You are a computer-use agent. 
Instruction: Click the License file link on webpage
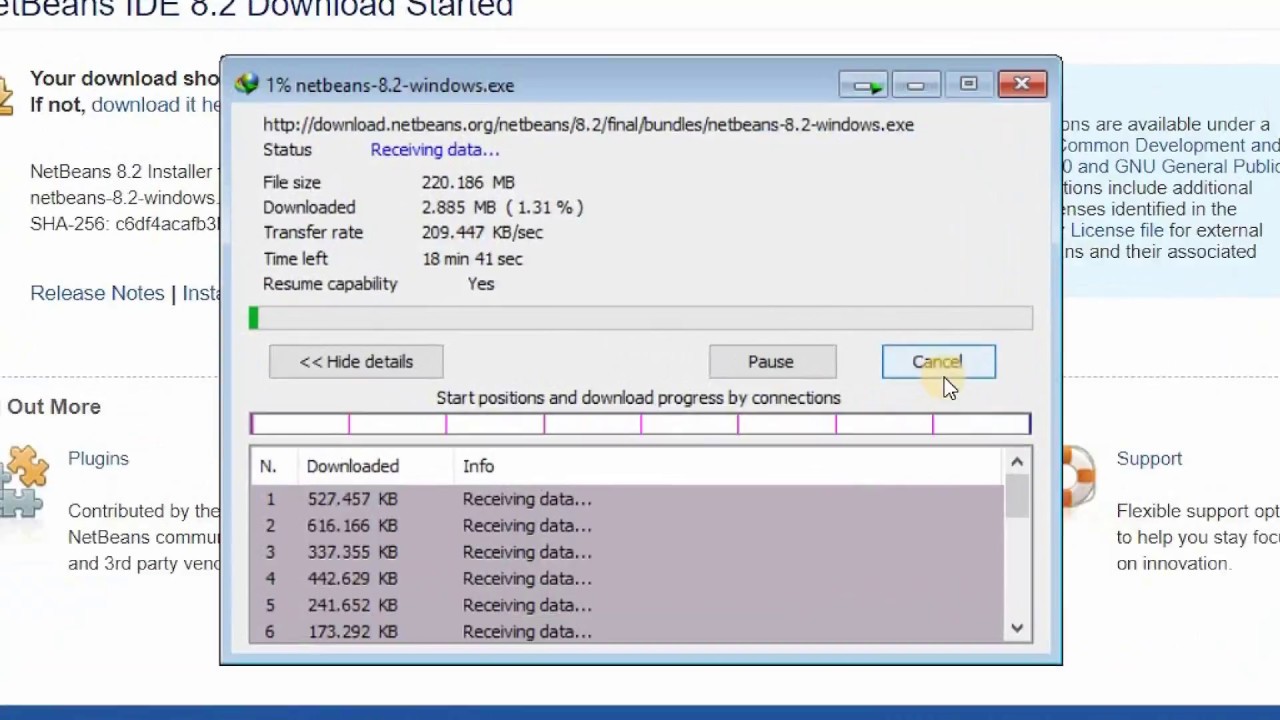click(x=1117, y=230)
